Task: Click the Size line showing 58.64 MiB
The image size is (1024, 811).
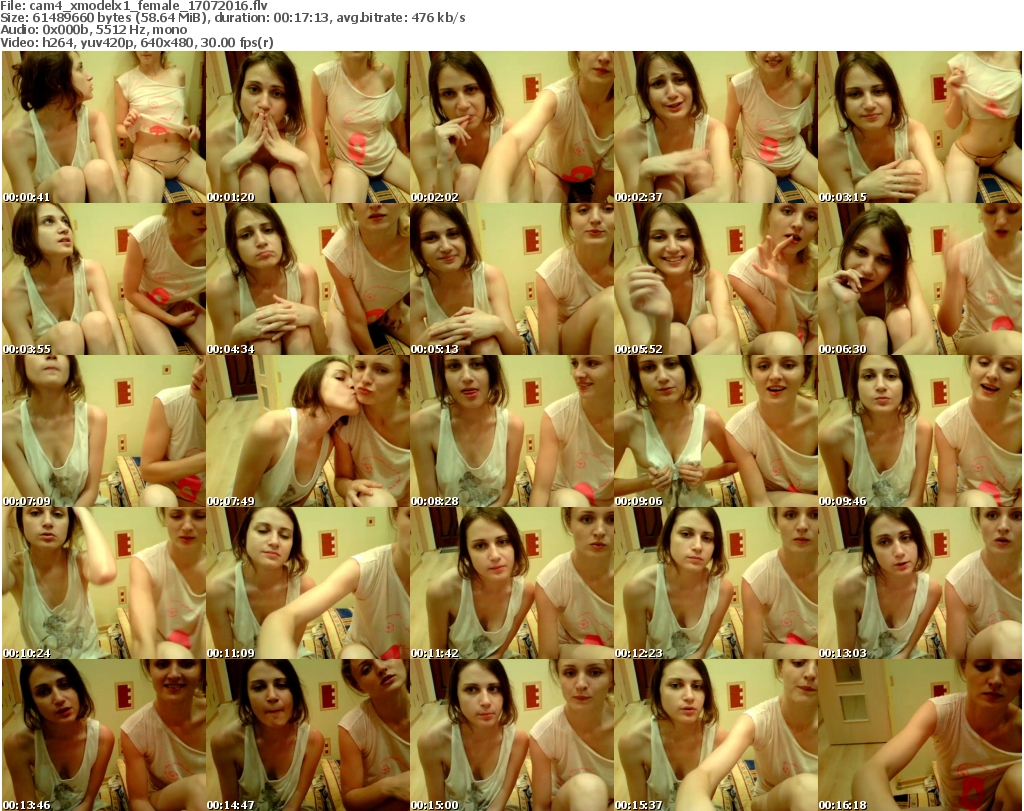Action: point(232,18)
